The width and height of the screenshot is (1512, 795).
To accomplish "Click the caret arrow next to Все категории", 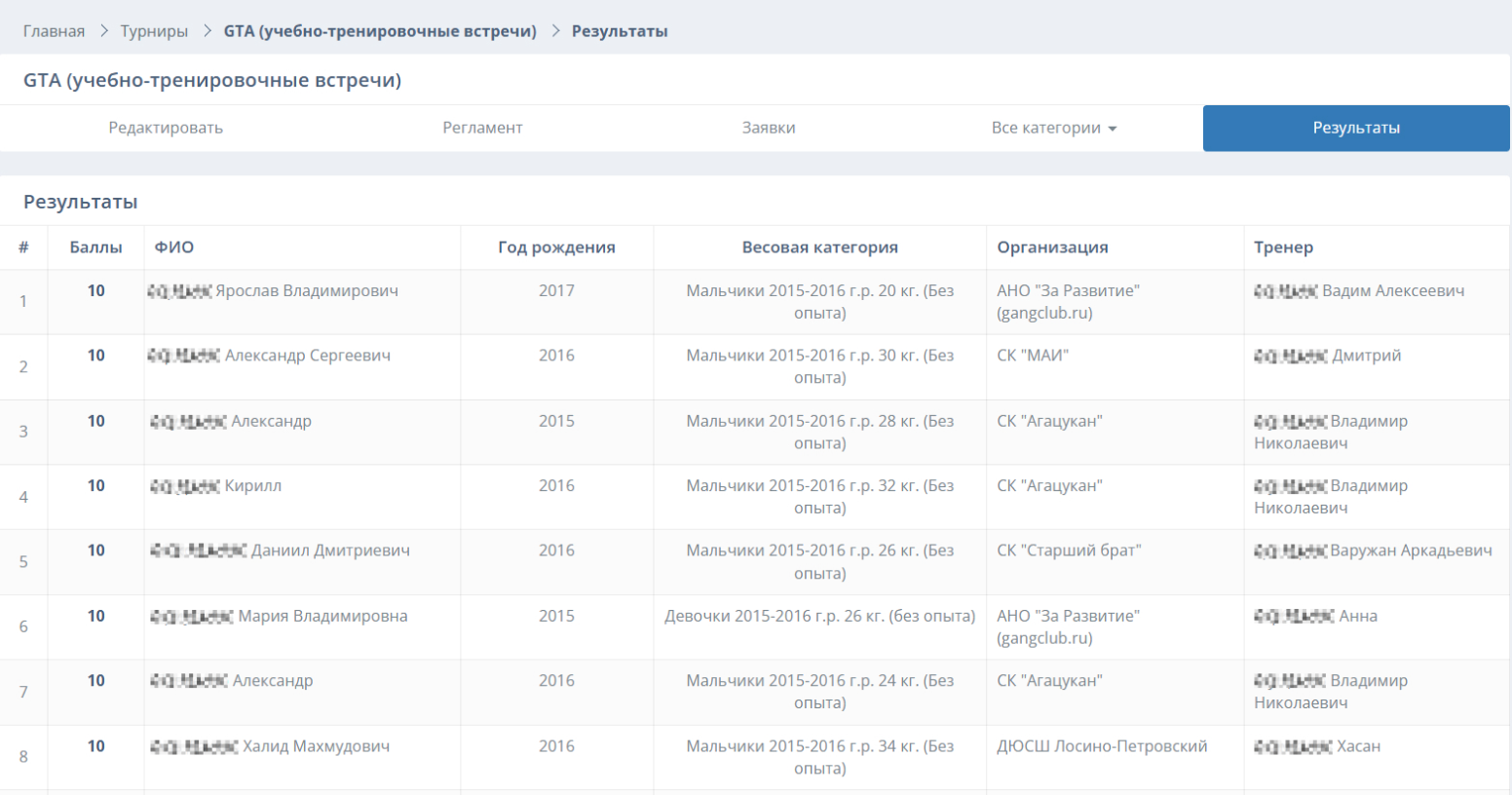I will (x=1113, y=129).
